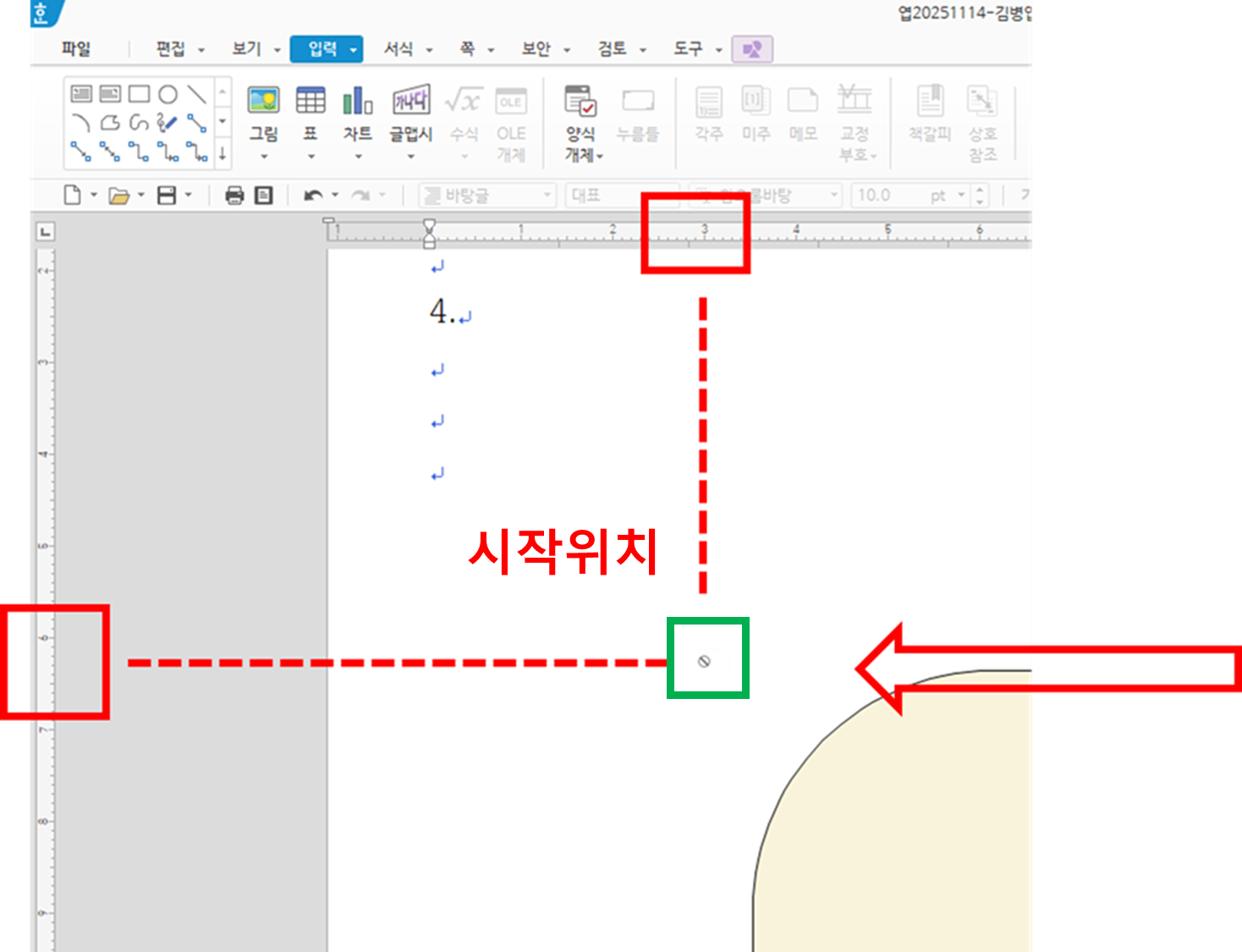Expand the 표 dropdown arrow

(x=310, y=157)
